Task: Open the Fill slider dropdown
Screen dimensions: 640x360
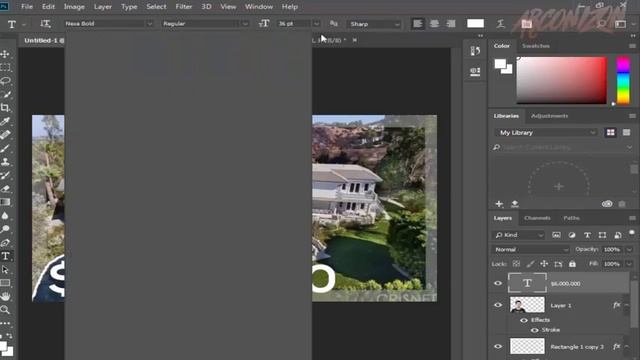Action: (x=629, y=264)
